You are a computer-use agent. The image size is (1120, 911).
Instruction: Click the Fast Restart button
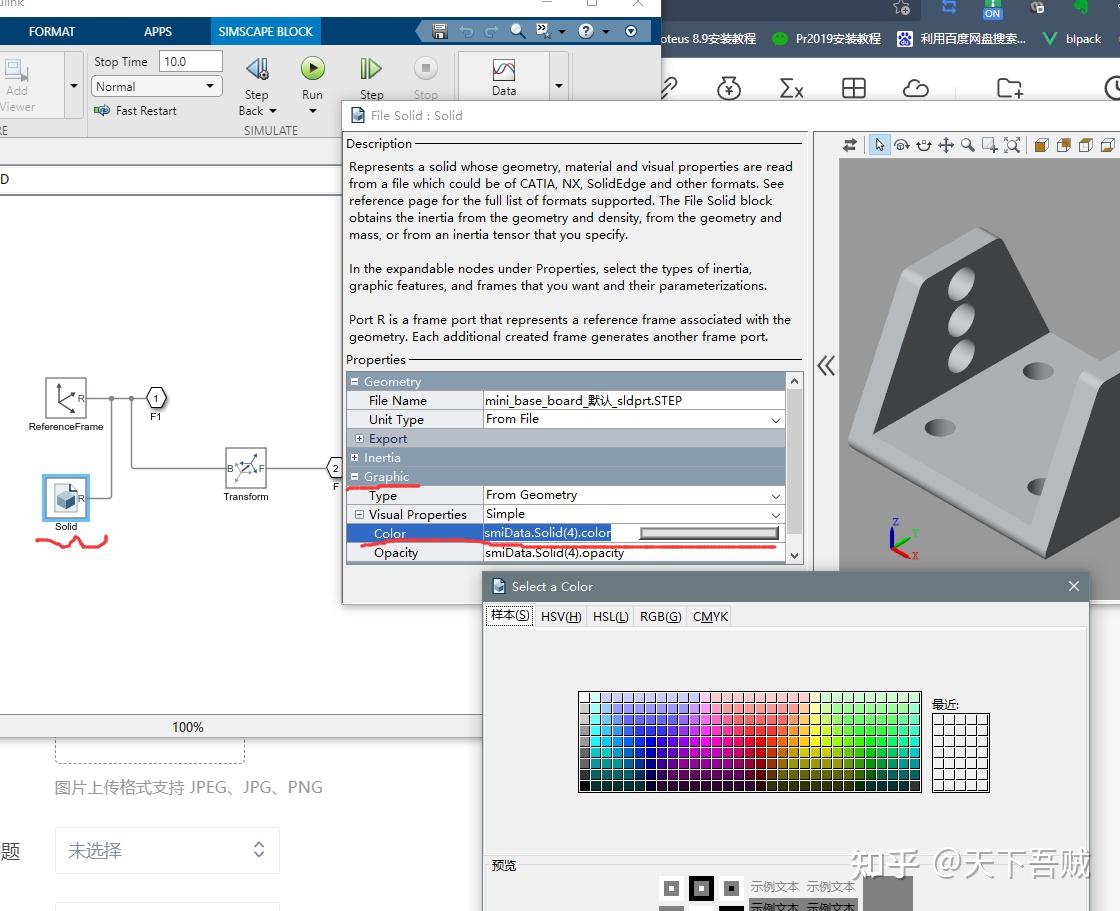tap(136, 111)
